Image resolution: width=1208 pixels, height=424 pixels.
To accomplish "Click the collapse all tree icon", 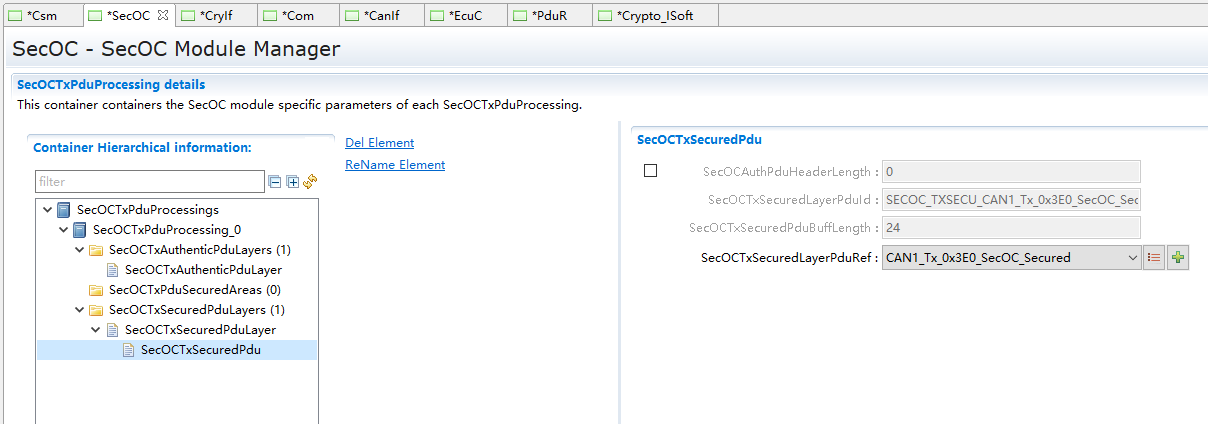I will coord(275,182).
